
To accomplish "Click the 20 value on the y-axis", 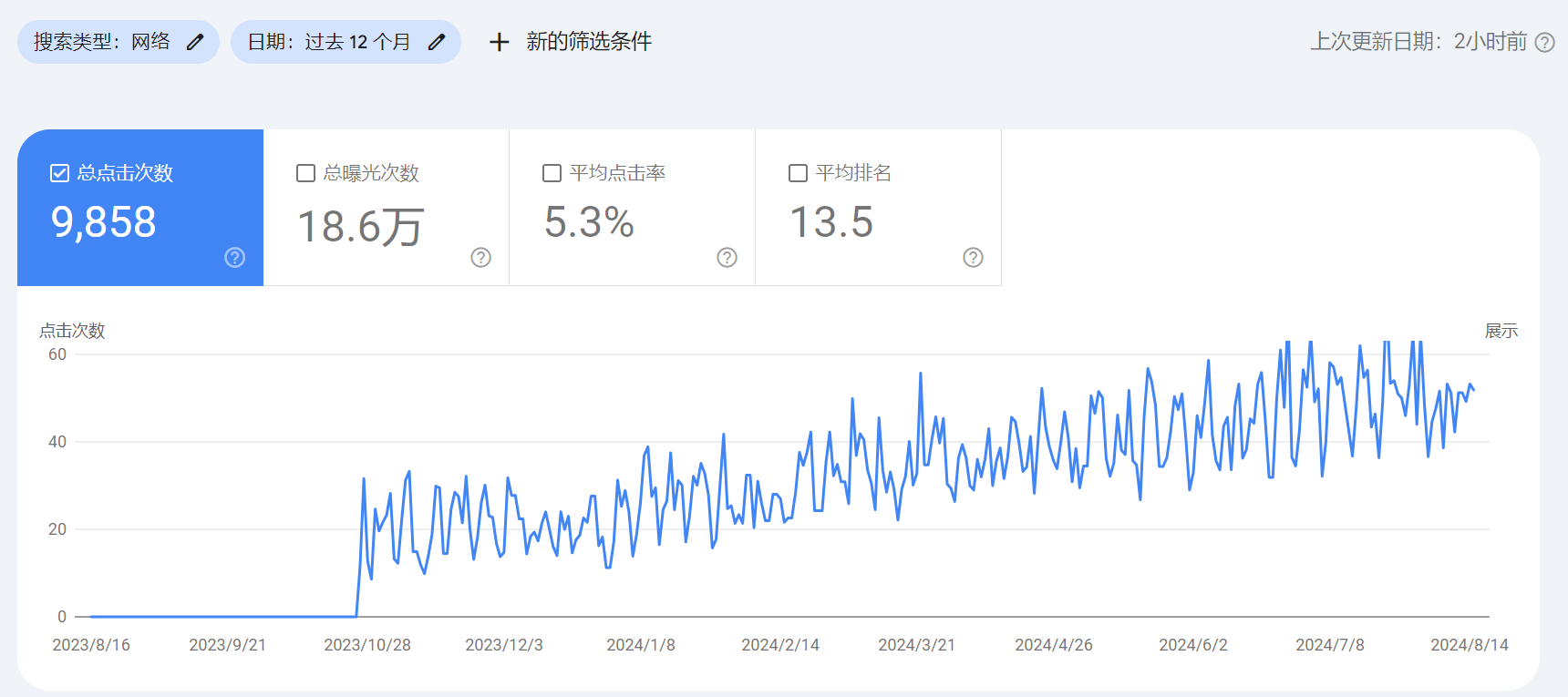I will click(x=57, y=529).
